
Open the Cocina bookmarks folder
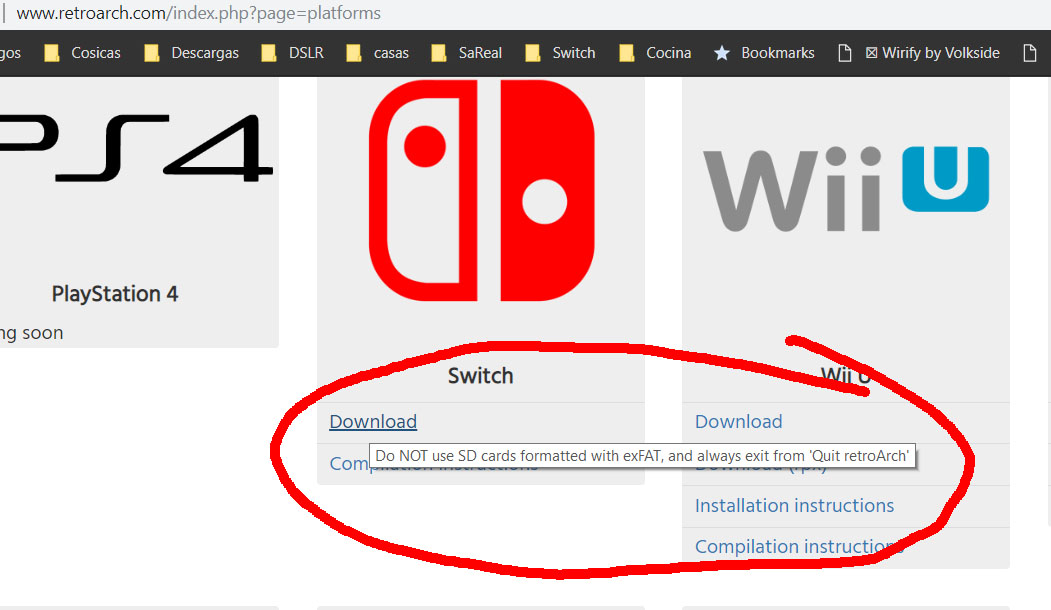(x=655, y=53)
